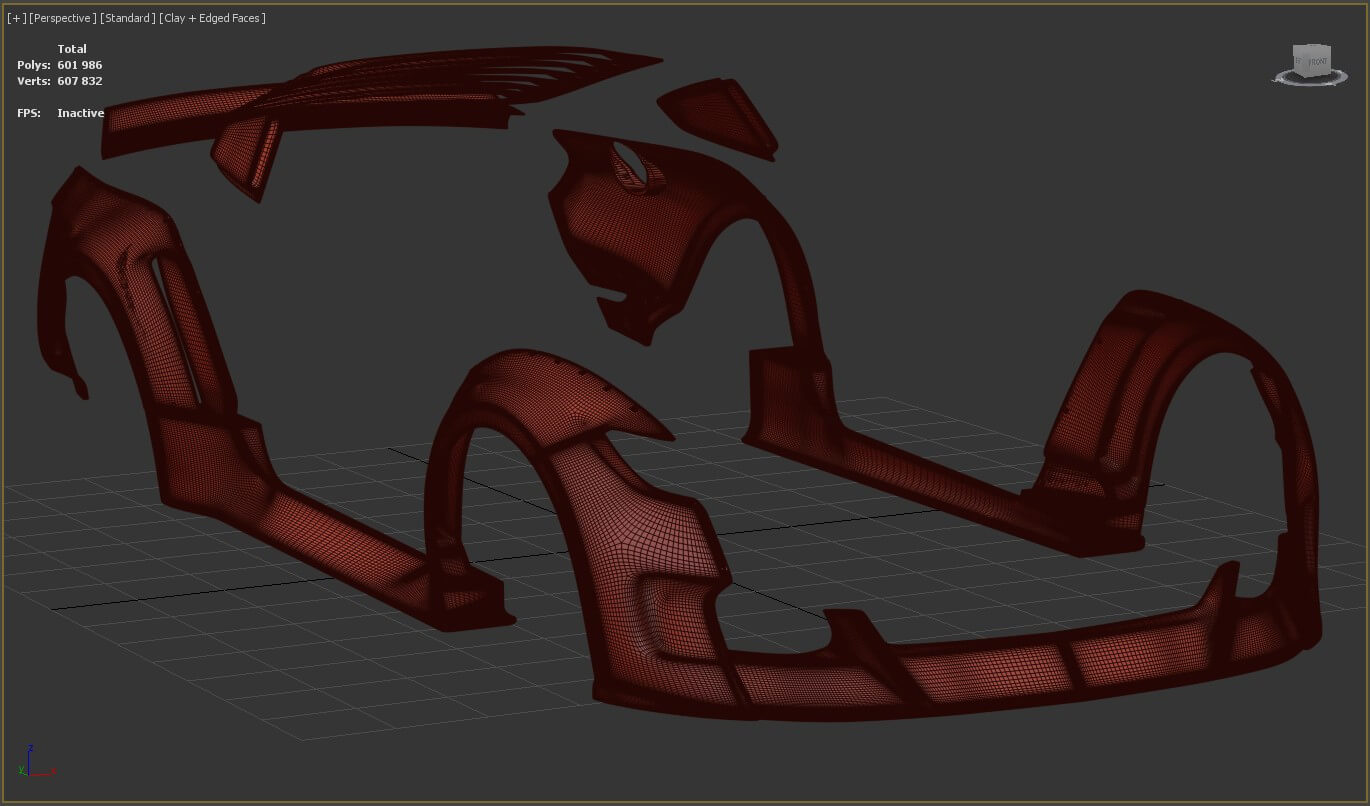Click the ViewCube's top face
The height and width of the screenshot is (806, 1370).
pos(1309,48)
